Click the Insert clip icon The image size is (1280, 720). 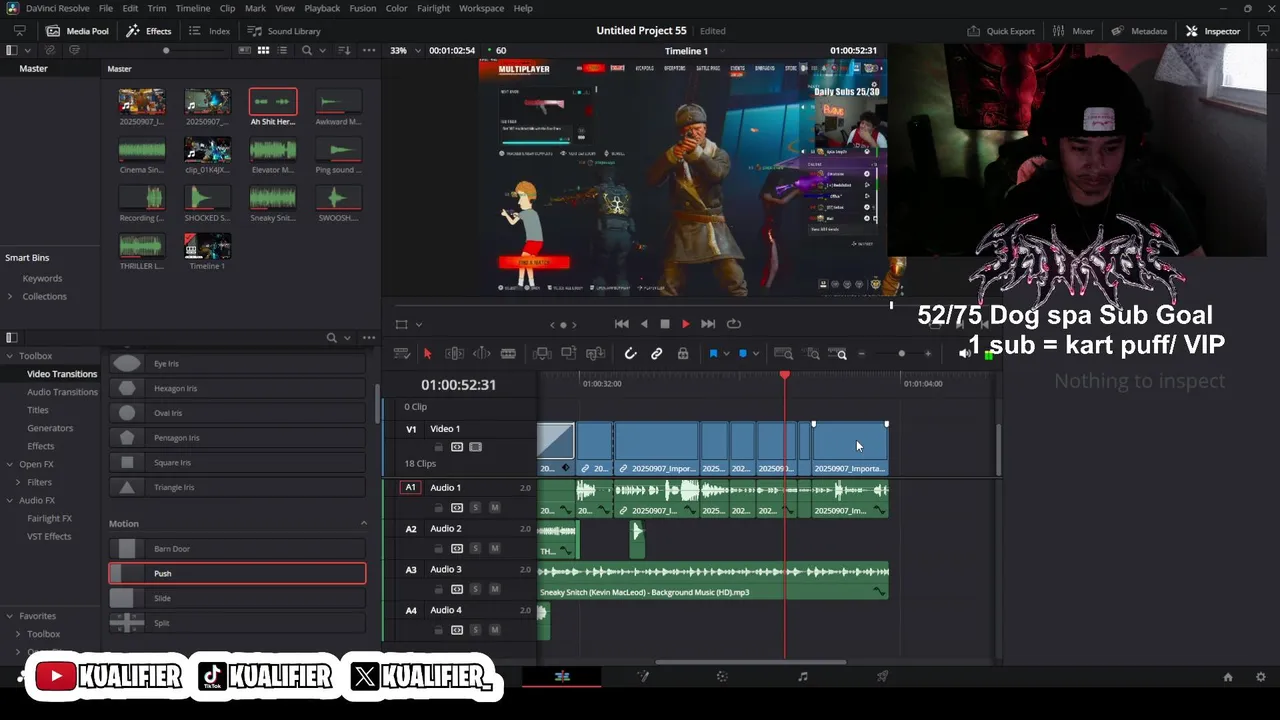542,354
